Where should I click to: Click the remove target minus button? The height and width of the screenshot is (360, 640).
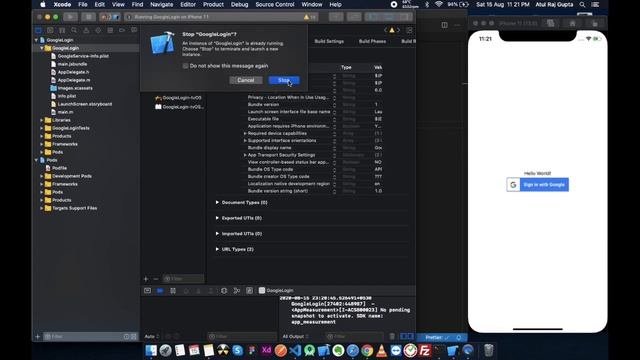(x=156, y=279)
